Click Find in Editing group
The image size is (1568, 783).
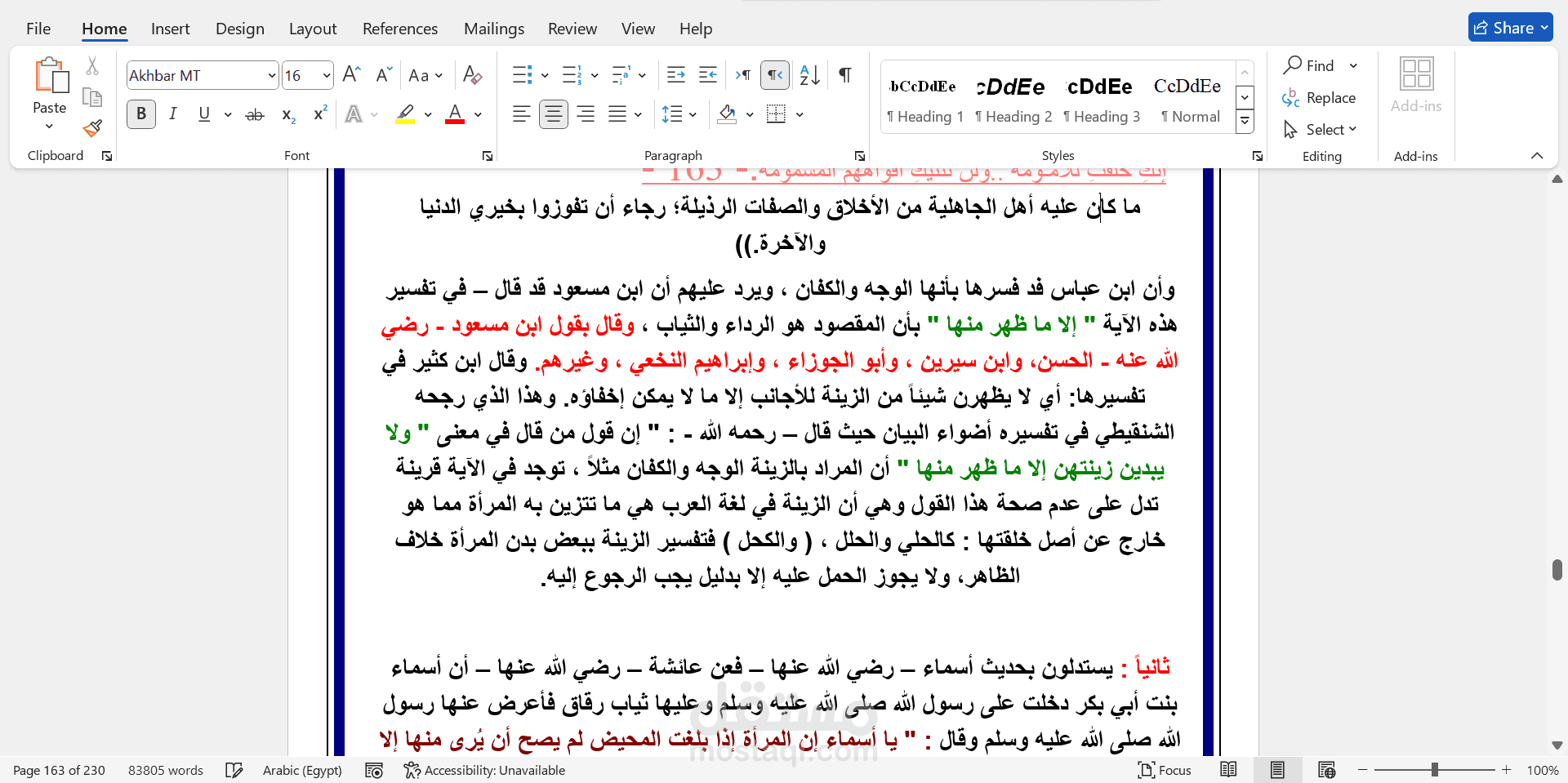tap(1309, 65)
